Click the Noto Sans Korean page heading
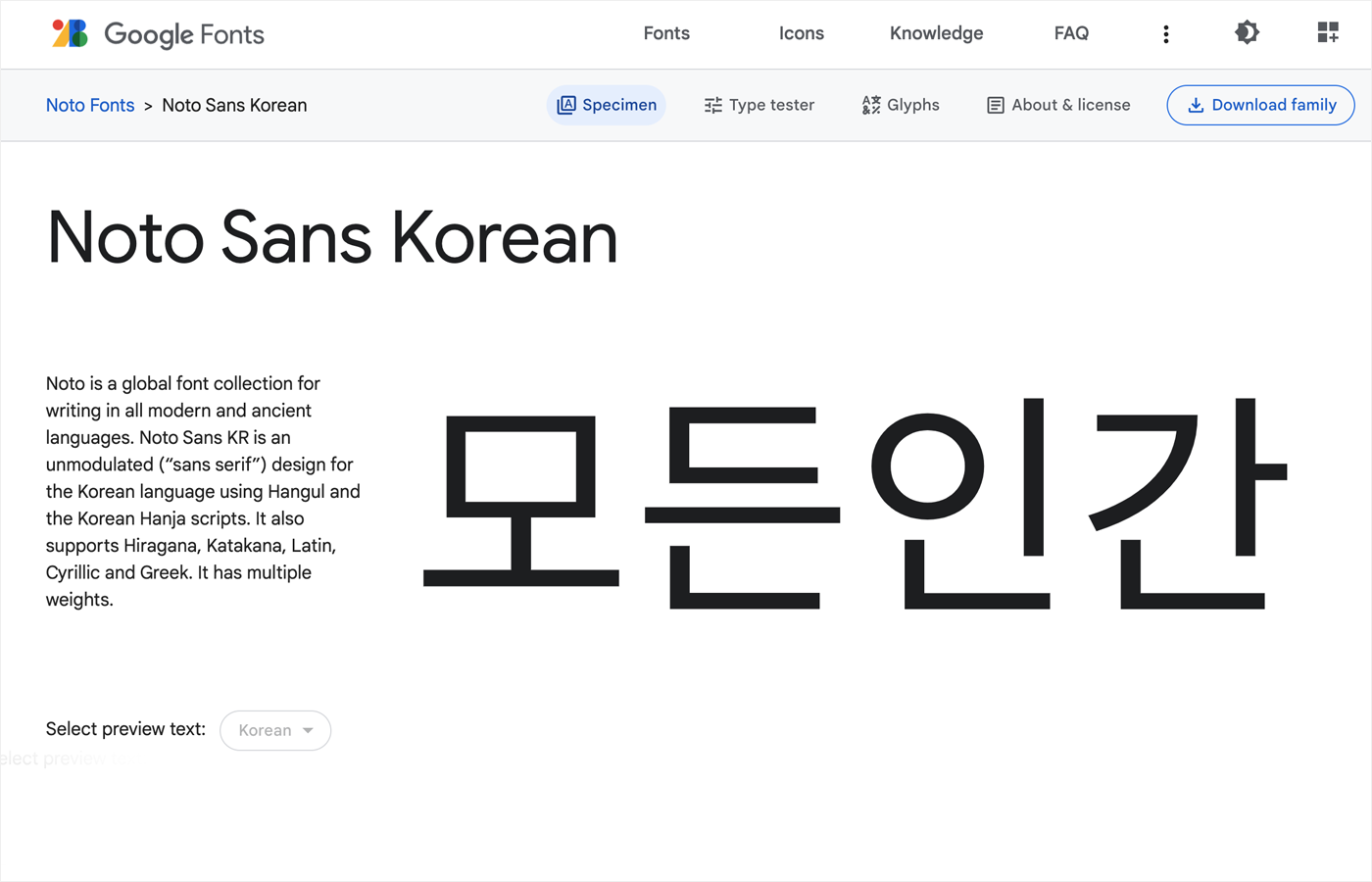The width and height of the screenshot is (1372, 882). tap(332, 237)
